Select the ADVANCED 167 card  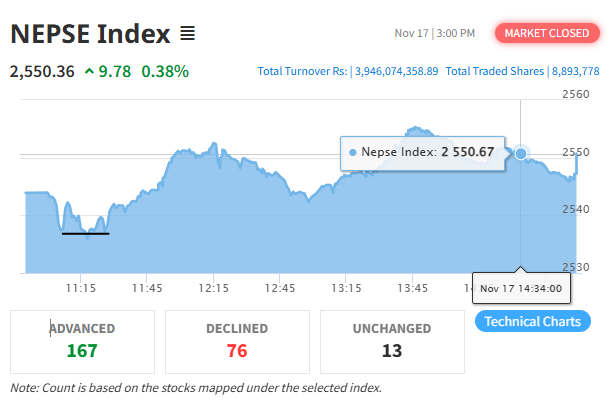tap(82, 340)
